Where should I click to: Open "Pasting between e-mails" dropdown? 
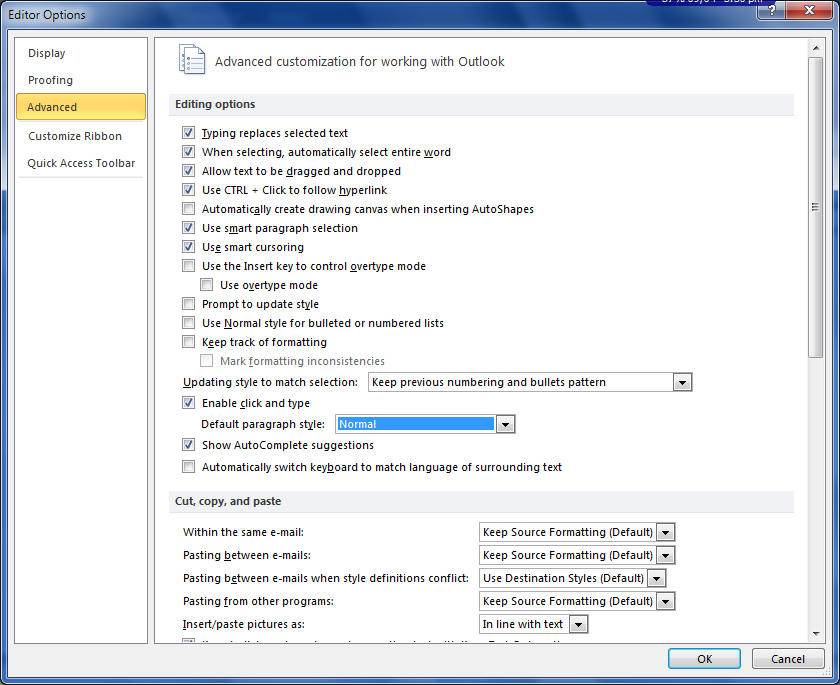tap(665, 555)
